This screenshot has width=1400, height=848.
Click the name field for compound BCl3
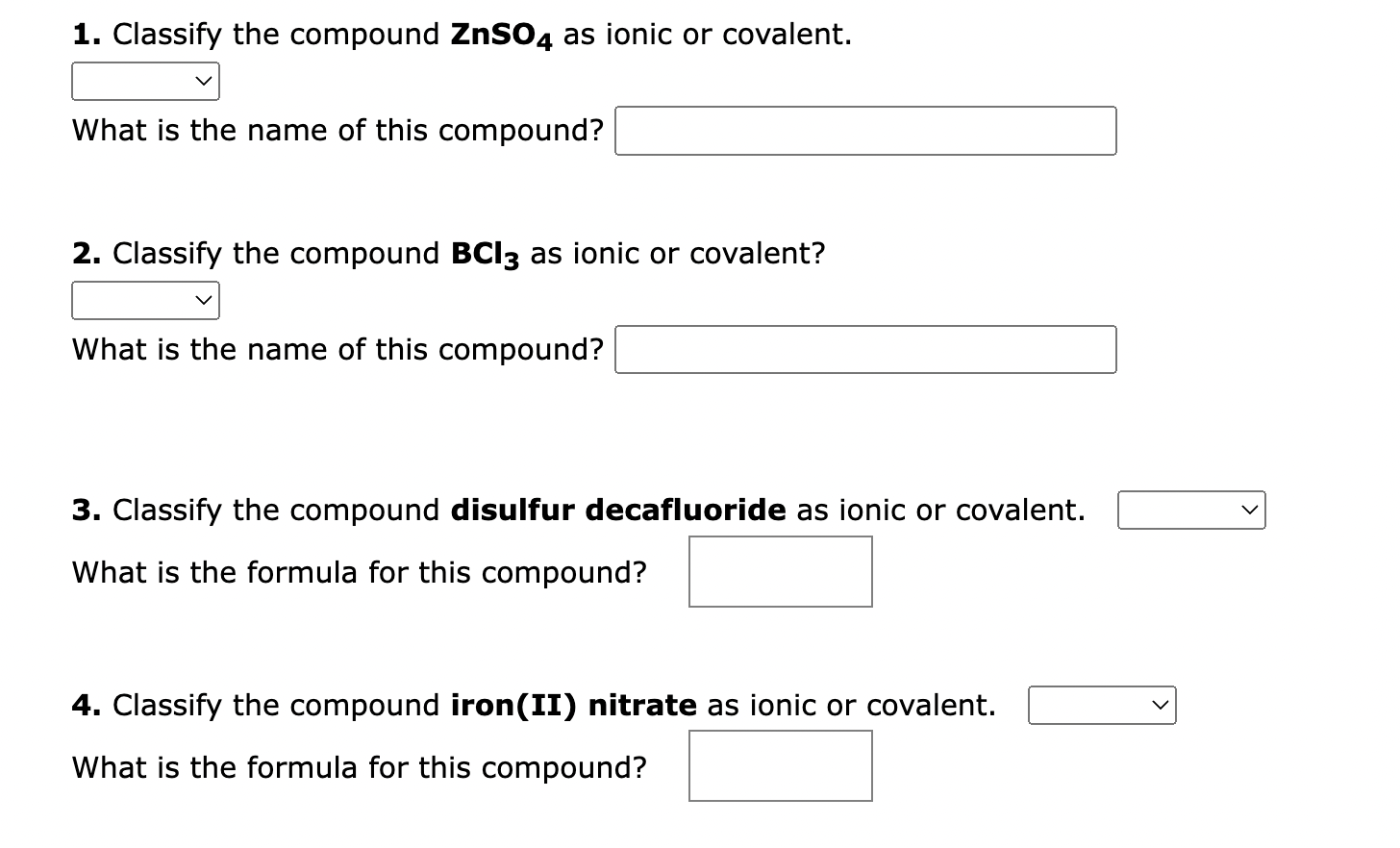[x=863, y=349]
